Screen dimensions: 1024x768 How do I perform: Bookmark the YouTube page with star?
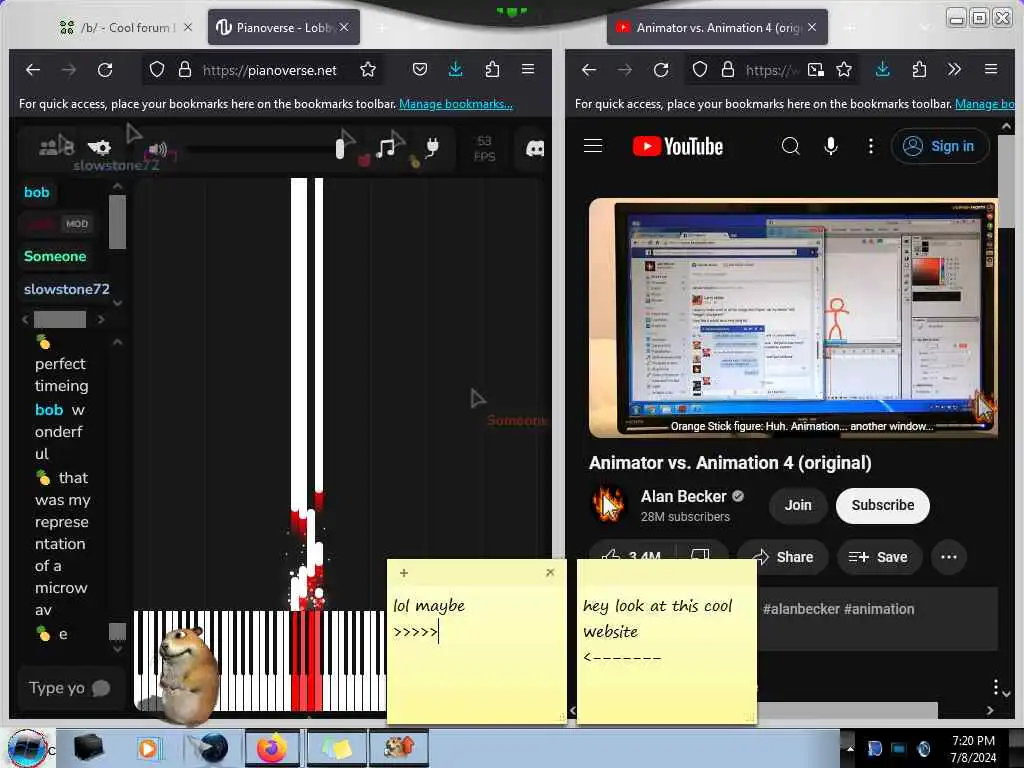[x=844, y=69]
